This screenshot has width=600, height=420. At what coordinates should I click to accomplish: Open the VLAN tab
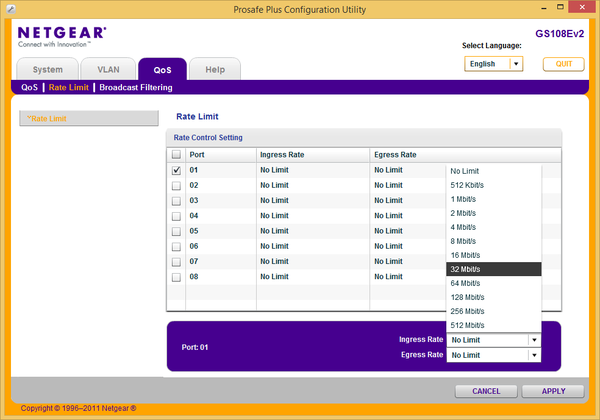pos(108,70)
